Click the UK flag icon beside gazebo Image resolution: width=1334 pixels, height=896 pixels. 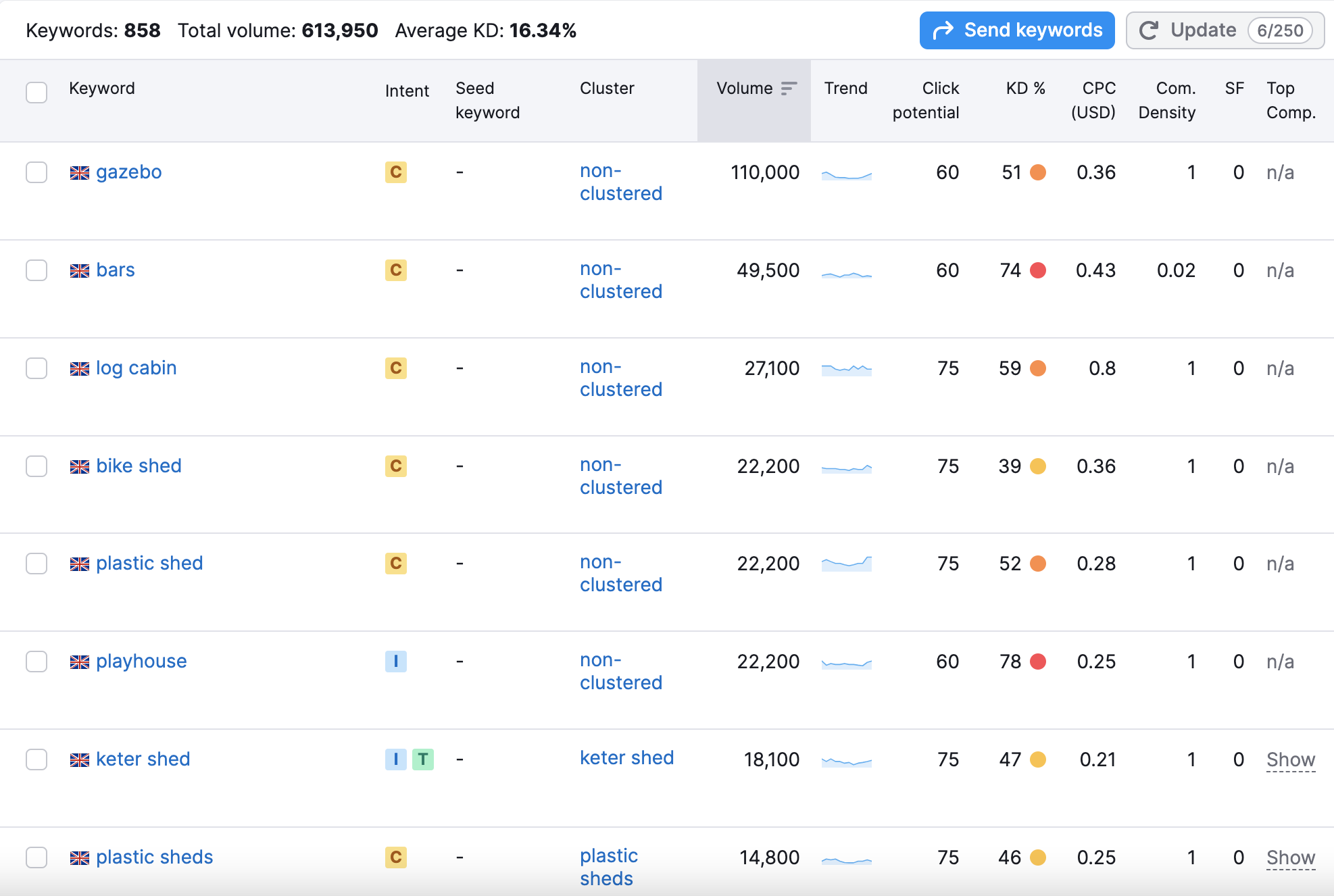[x=80, y=173]
